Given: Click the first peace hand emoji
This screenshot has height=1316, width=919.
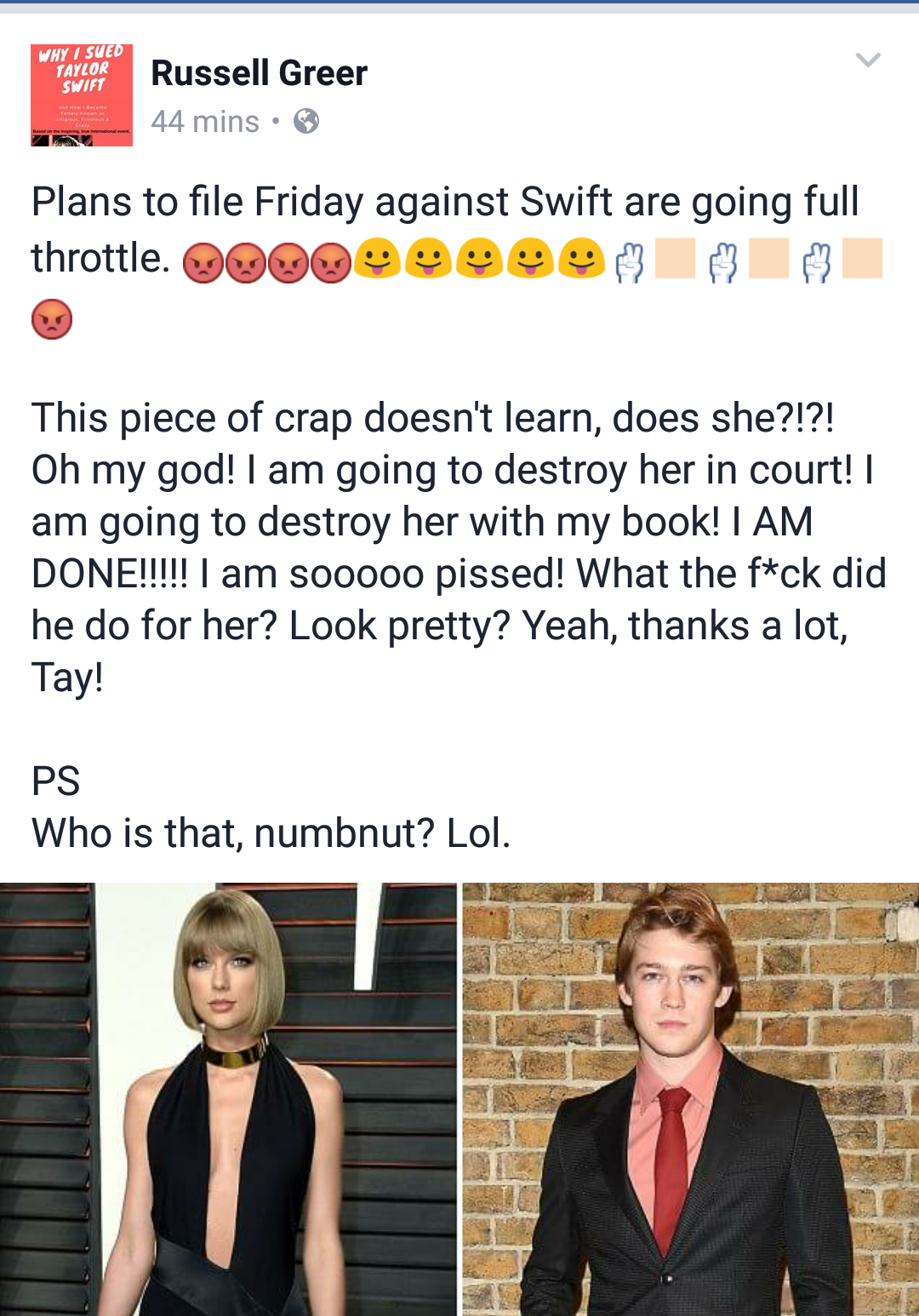Looking at the screenshot, I should (x=630, y=262).
